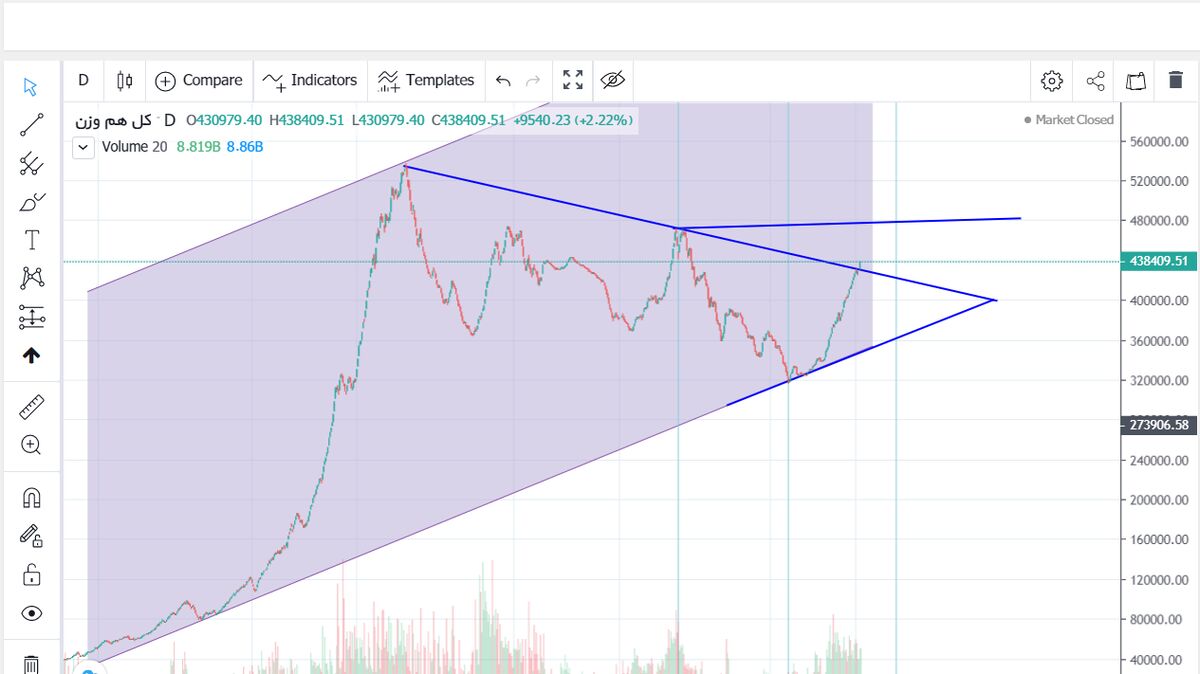
Task: Toggle the crossed-out eye in top toolbar
Action: 612,80
